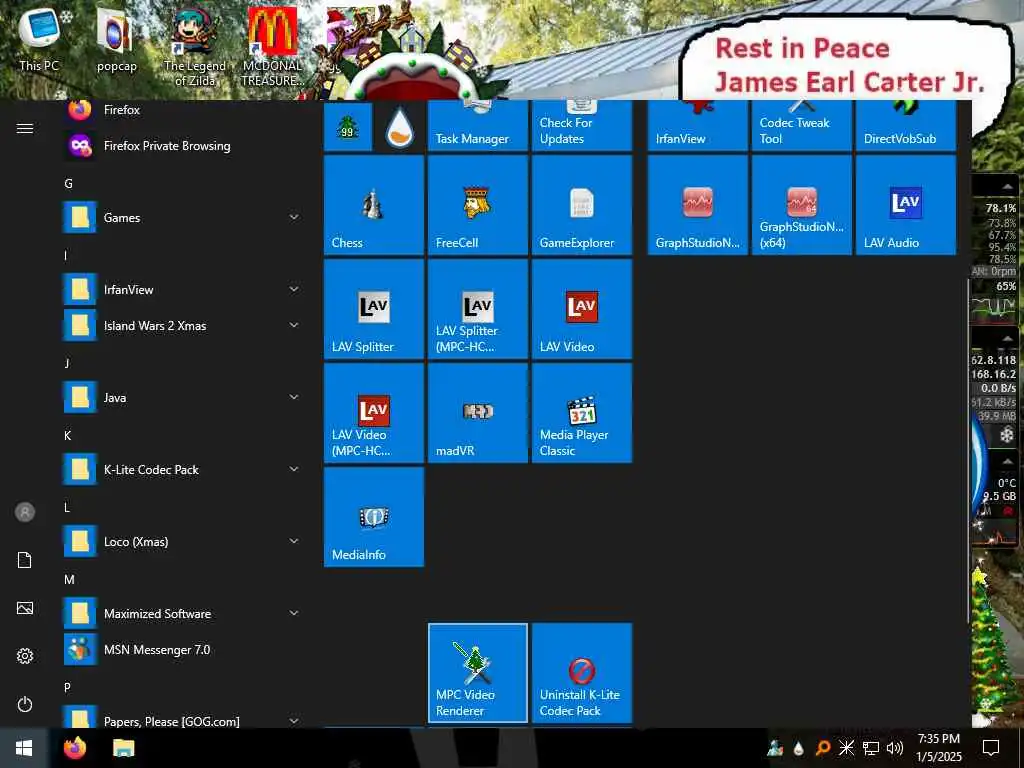
Task: Click the Power button in Start
Action: click(25, 704)
